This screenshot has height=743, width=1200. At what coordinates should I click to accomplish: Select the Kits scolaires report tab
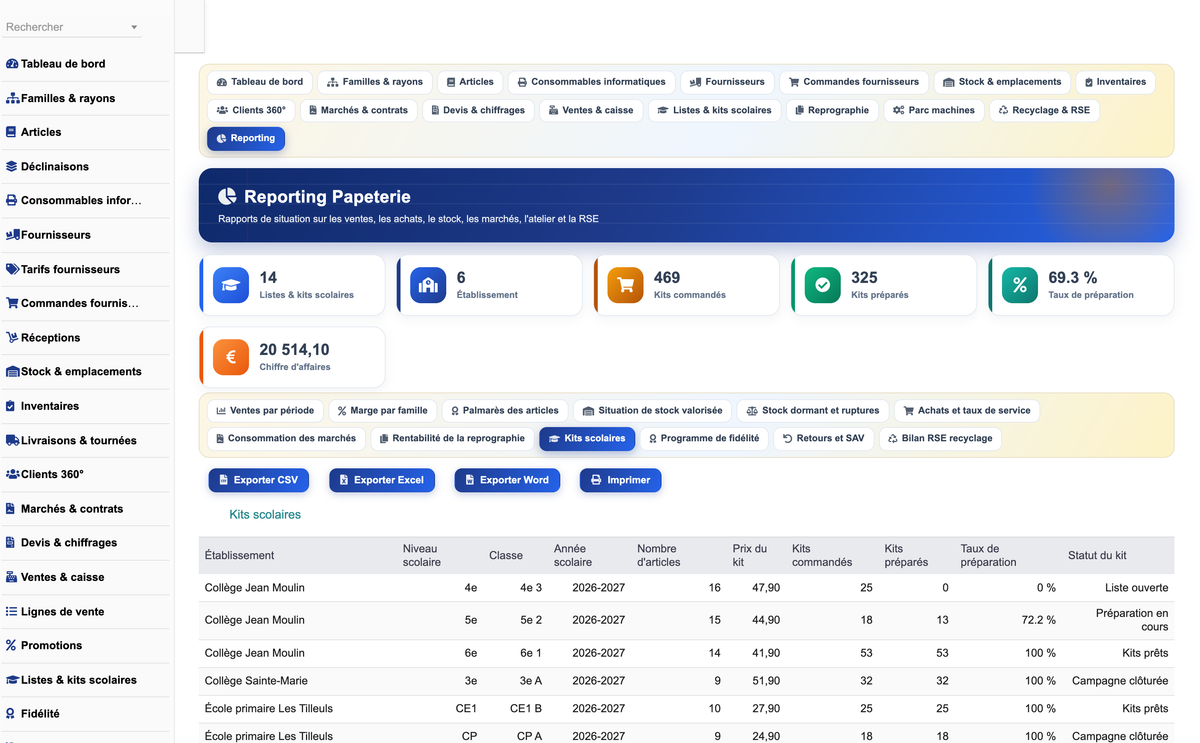[x=587, y=438]
